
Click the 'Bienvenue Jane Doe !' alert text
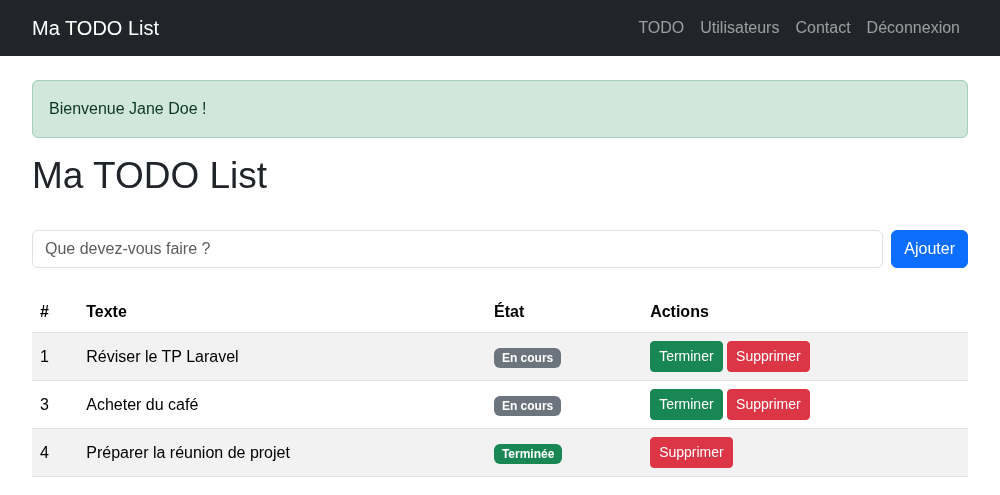pyautogui.click(x=128, y=108)
